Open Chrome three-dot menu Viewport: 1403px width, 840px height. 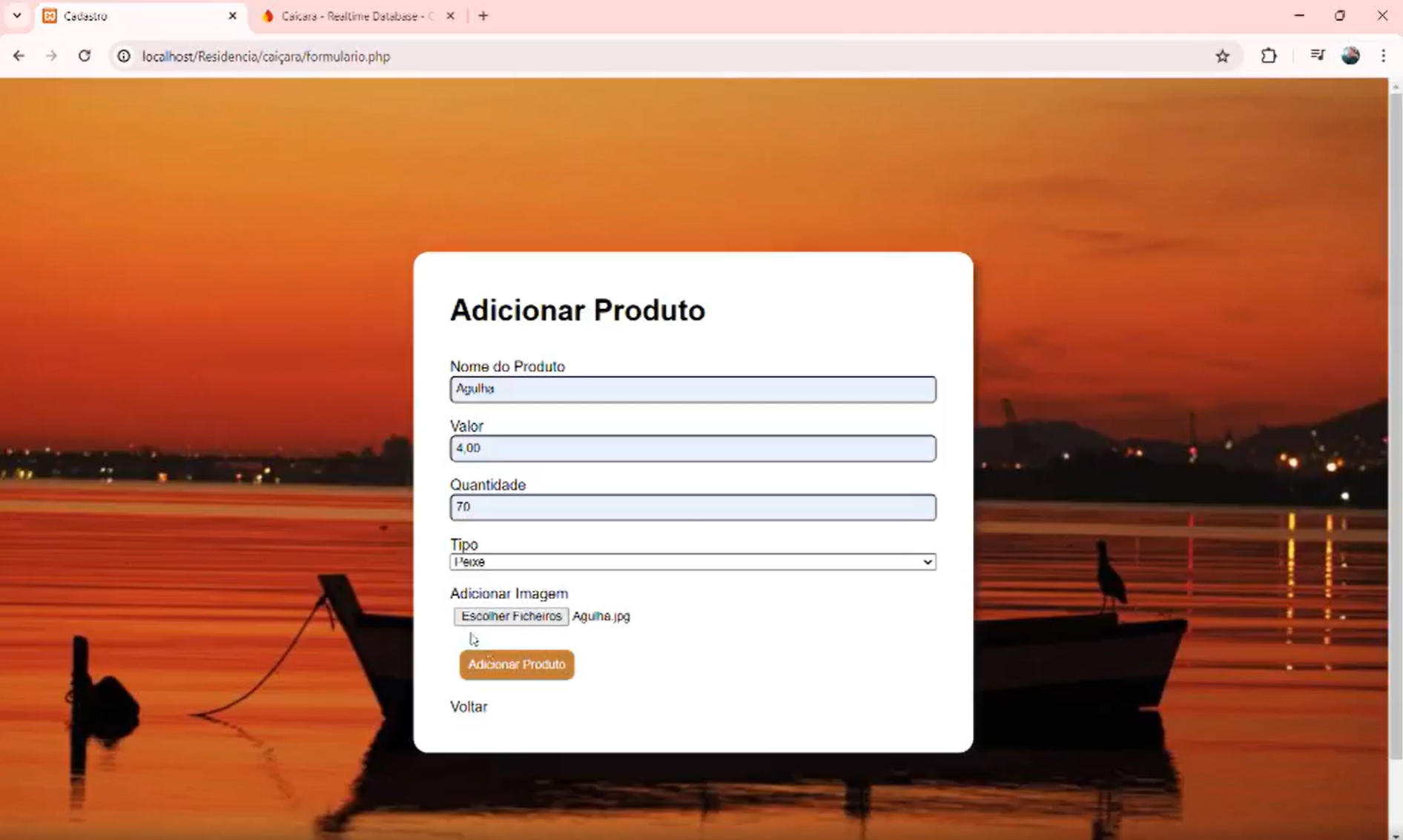[1383, 56]
